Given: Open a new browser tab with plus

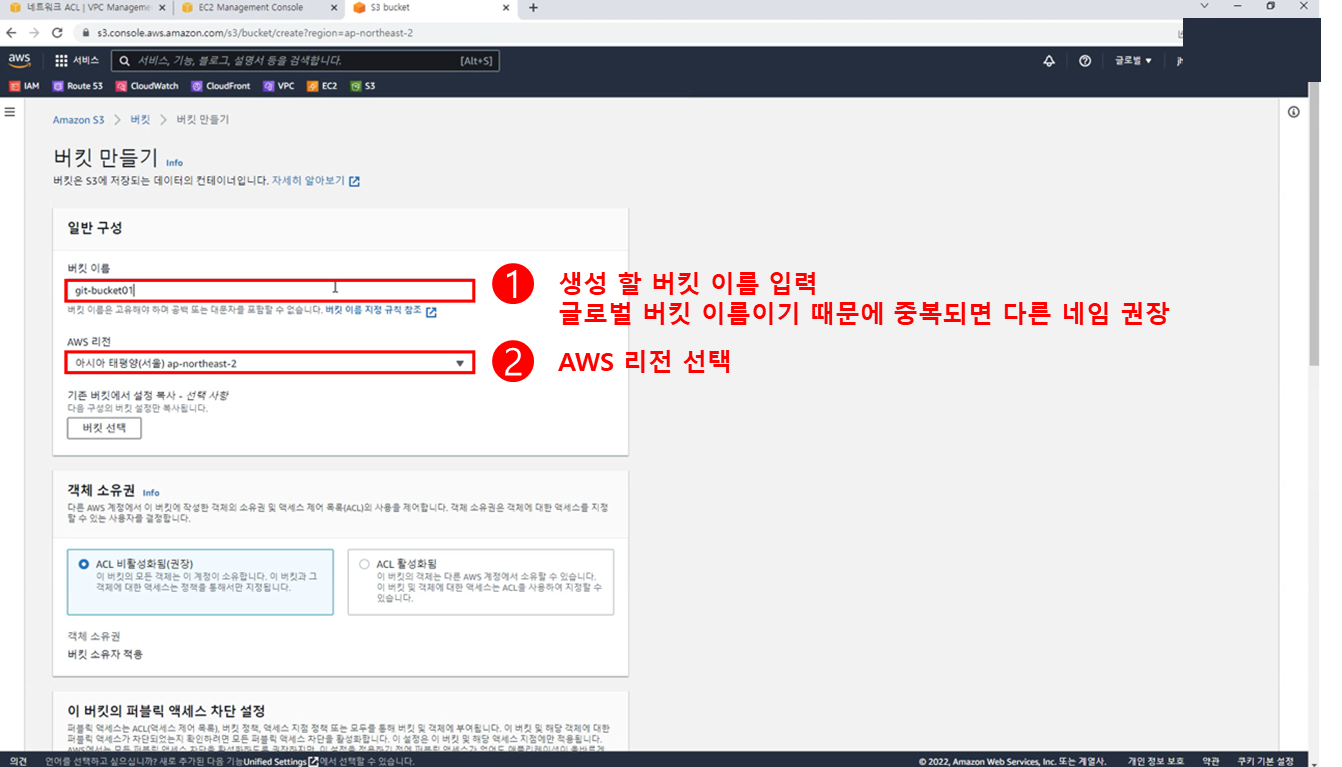Looking at the screenshot, I should tap(533, 8).
